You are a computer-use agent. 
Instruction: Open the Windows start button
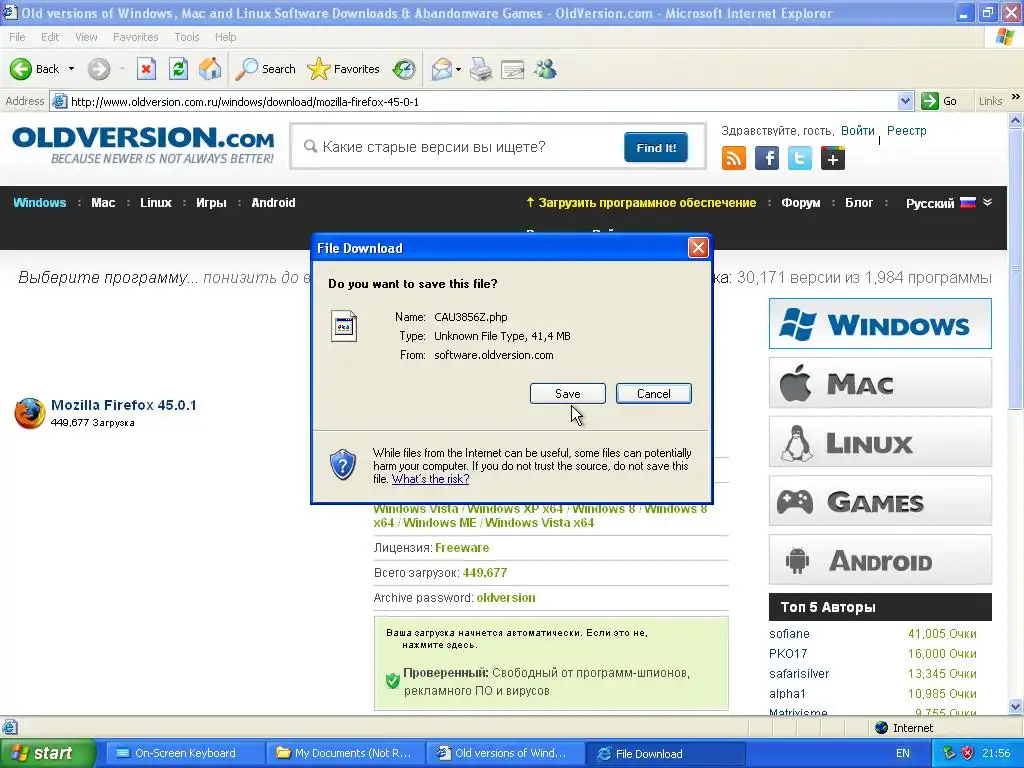[46, 753]
